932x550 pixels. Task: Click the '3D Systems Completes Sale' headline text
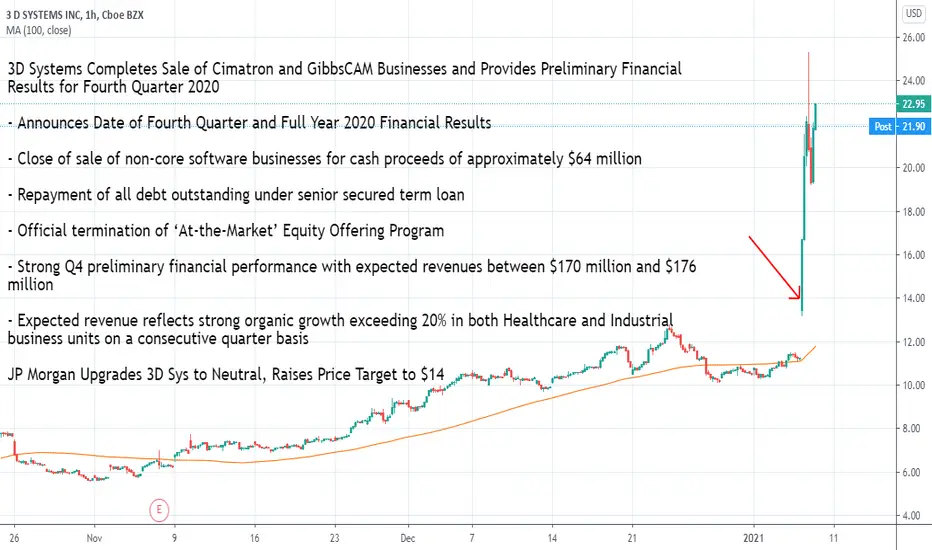(x=345, y=78)
